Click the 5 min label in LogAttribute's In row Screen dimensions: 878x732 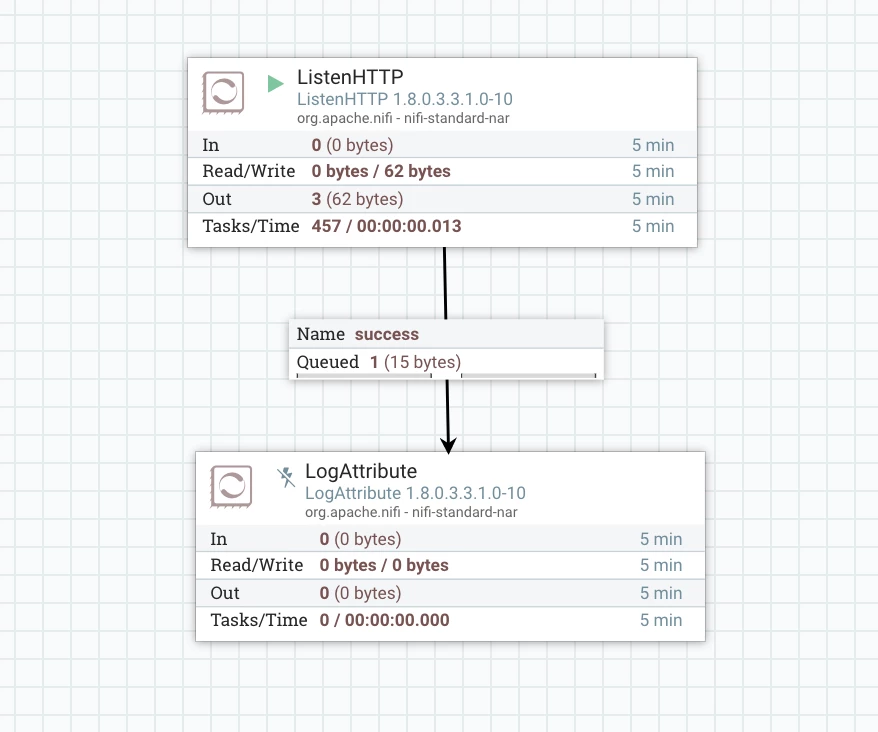pyautogui.click(x=661, y=539)
